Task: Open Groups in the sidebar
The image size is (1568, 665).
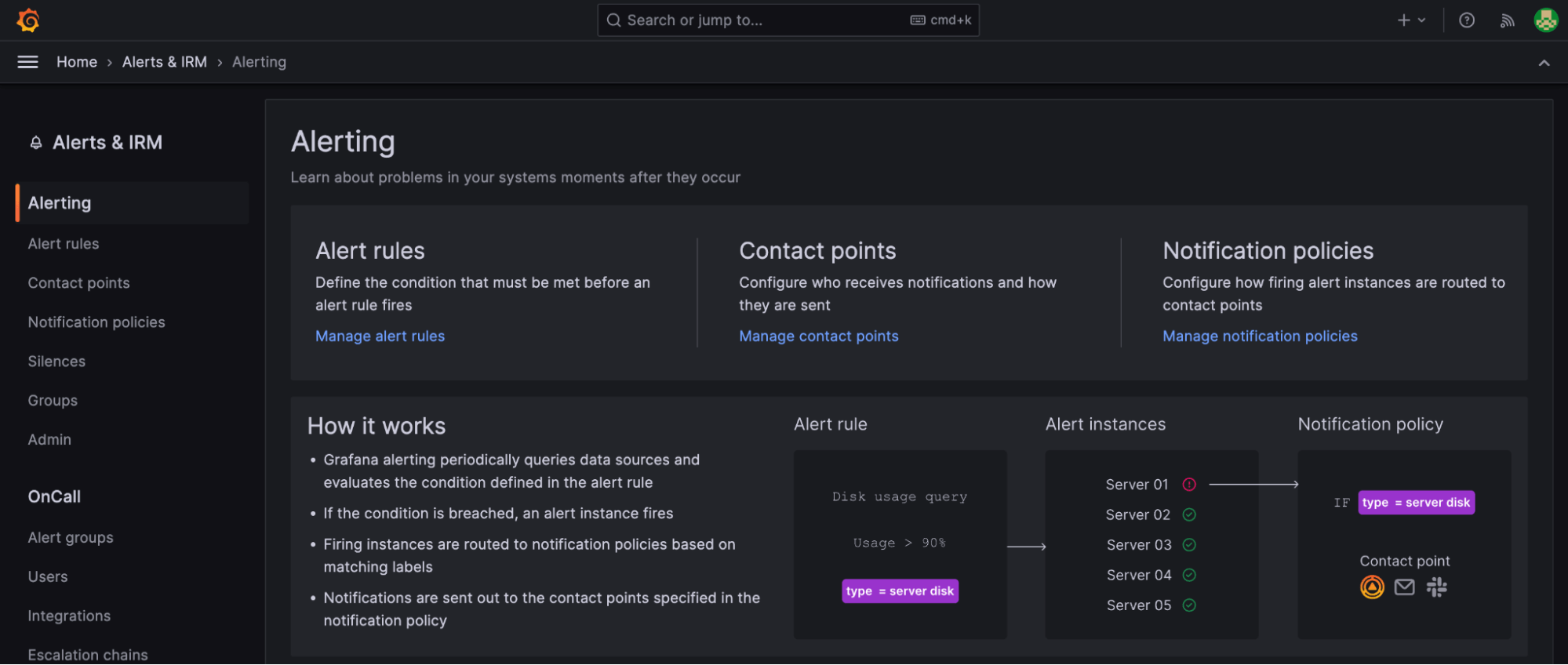Action: [x=53, y=401]
